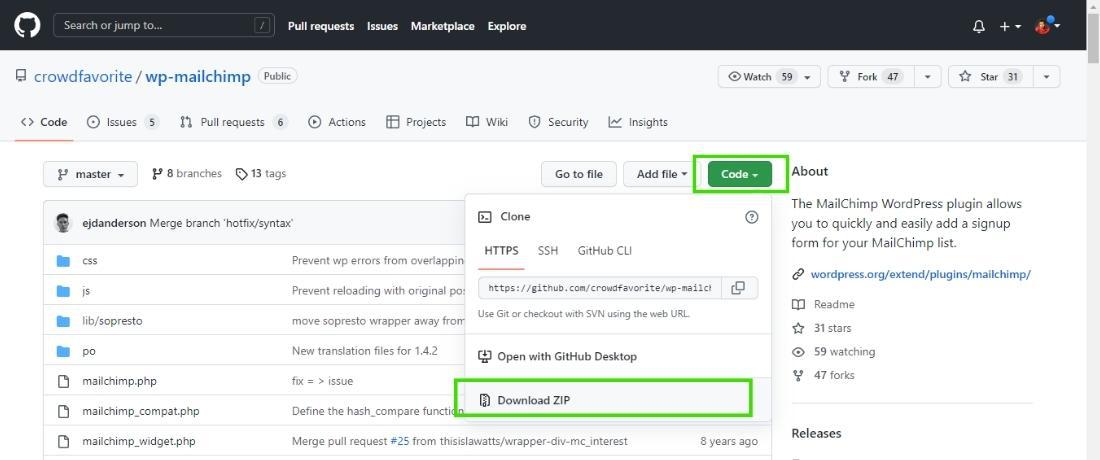Open the mailchimp_compat.php file
1100x460 pixels.
click(x=140, y=412)
